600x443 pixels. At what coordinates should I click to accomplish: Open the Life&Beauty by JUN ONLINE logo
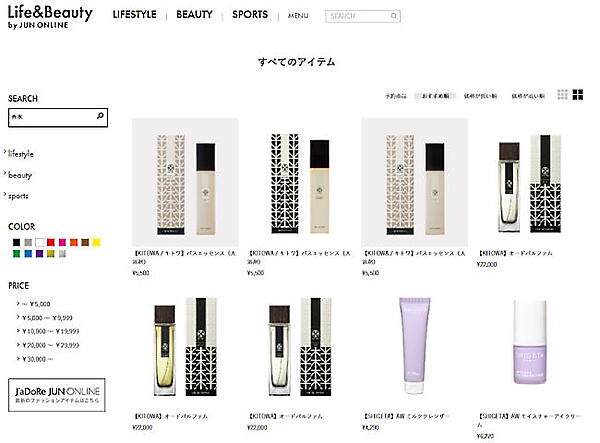[50, 17]
